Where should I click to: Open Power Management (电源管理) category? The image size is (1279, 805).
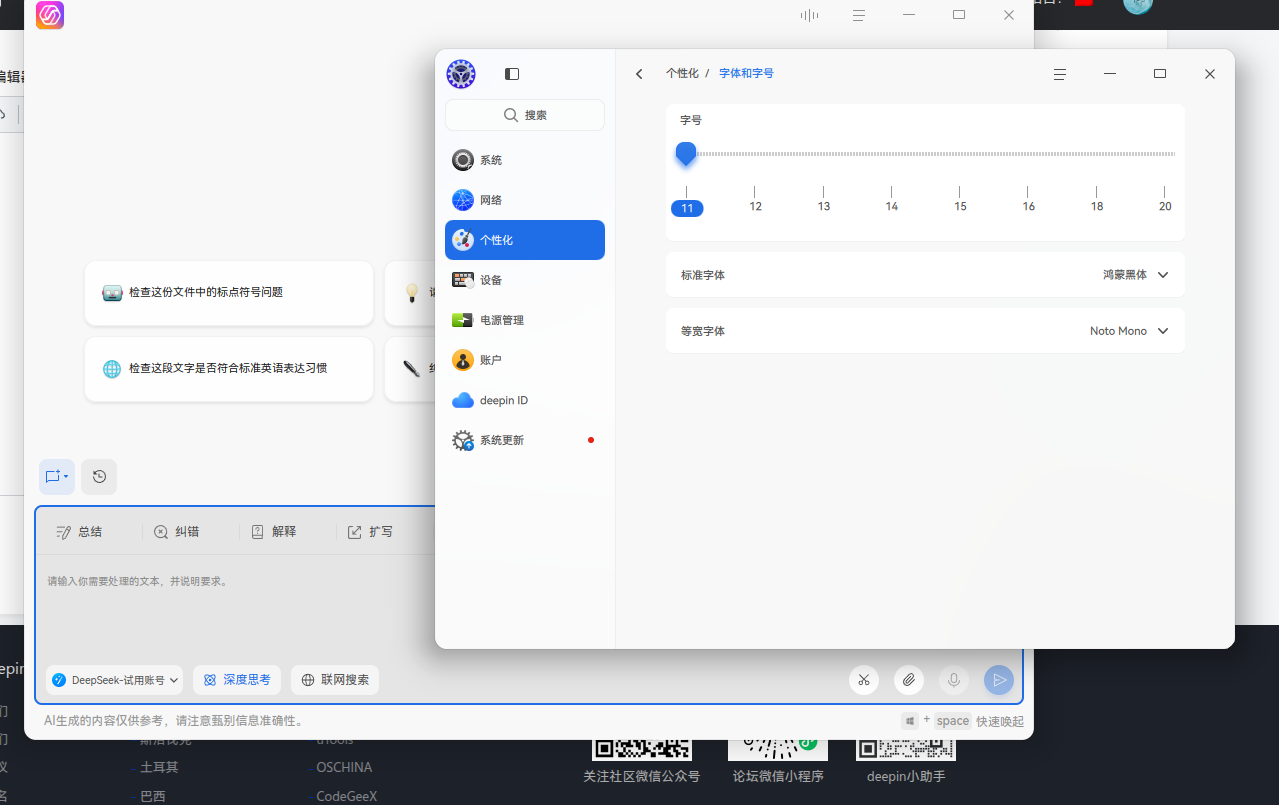point(525,320)
